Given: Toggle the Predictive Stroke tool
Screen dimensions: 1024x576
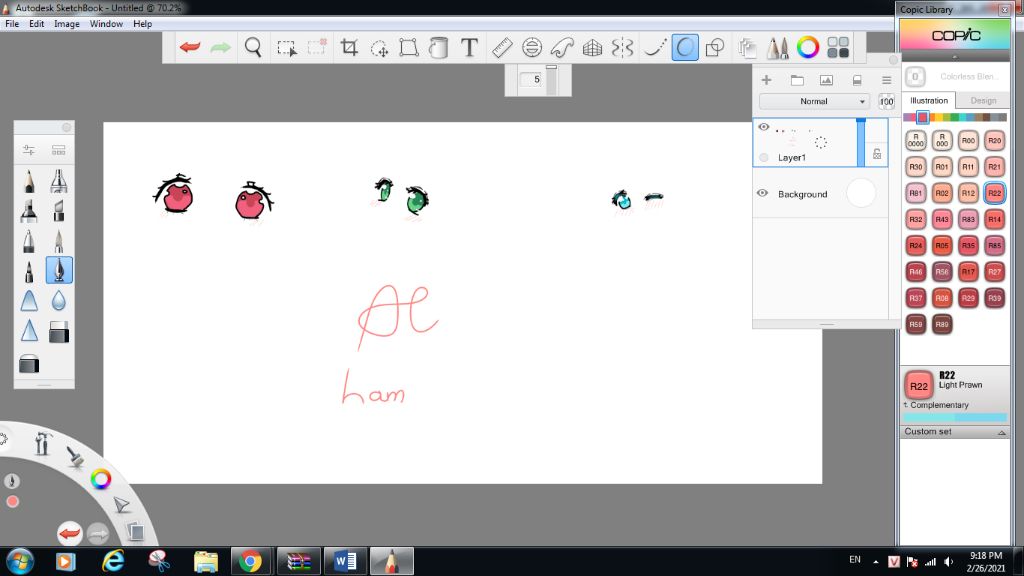Looking at the screenshot, I should [x=684, y=47].
